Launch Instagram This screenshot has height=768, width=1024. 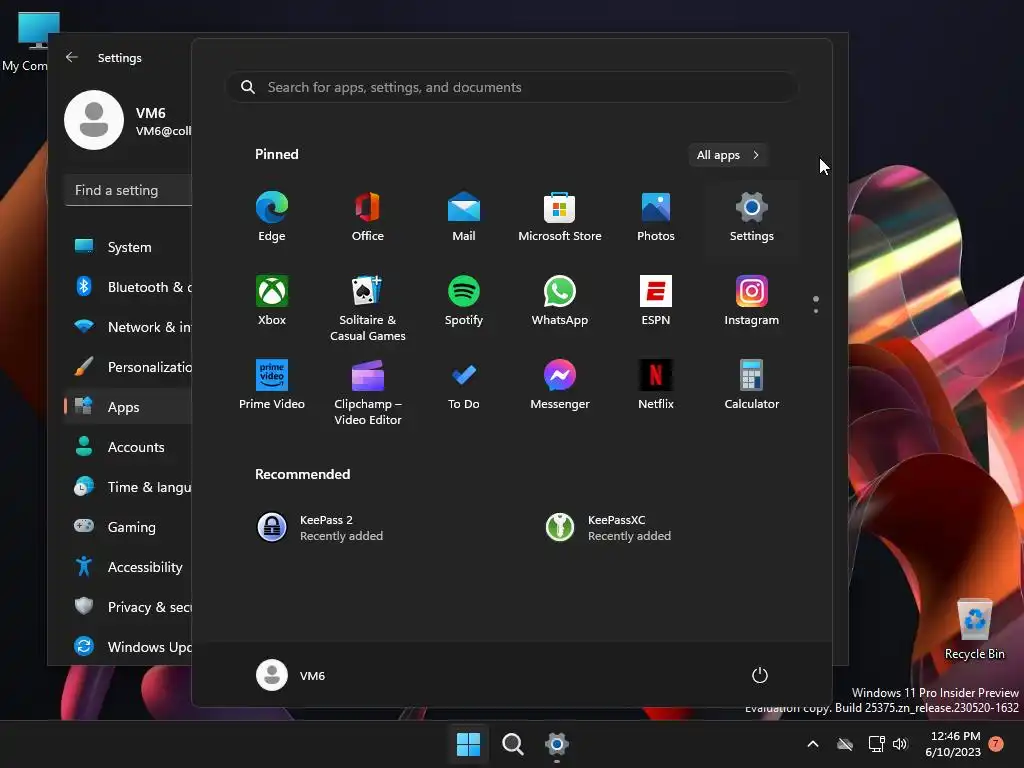pyautogui.click(x=752, y=300)
